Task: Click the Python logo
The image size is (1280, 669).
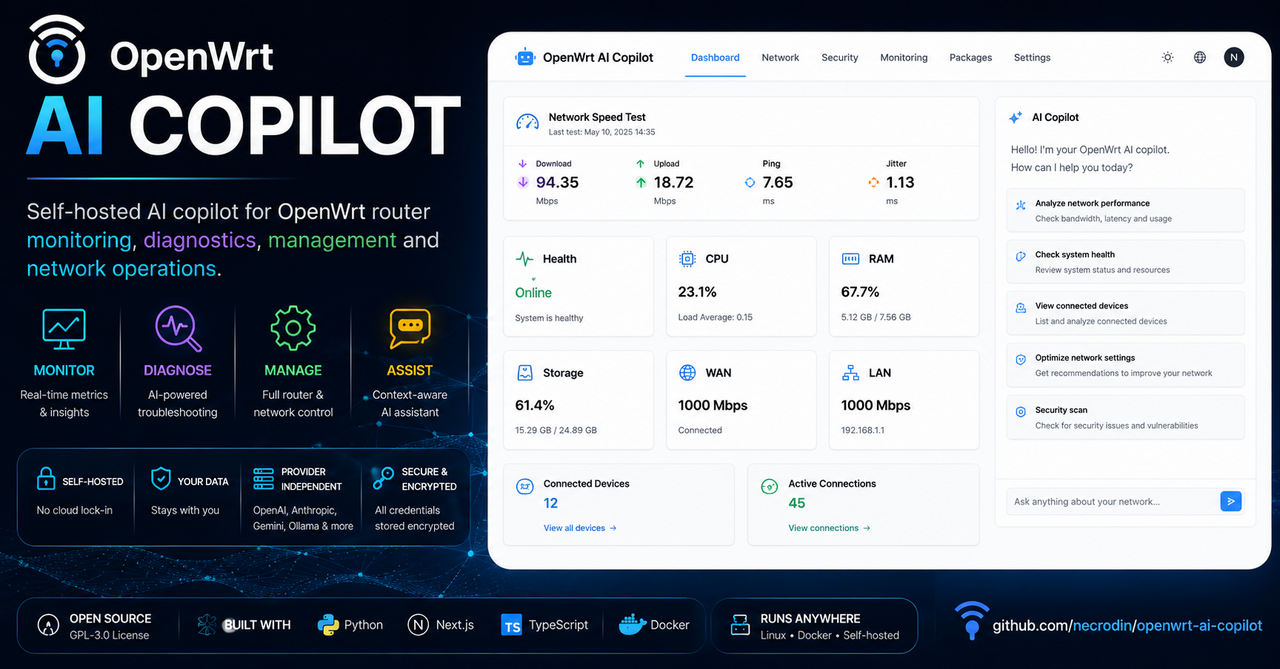Action: pyautogui.click(x=328, y=624)
